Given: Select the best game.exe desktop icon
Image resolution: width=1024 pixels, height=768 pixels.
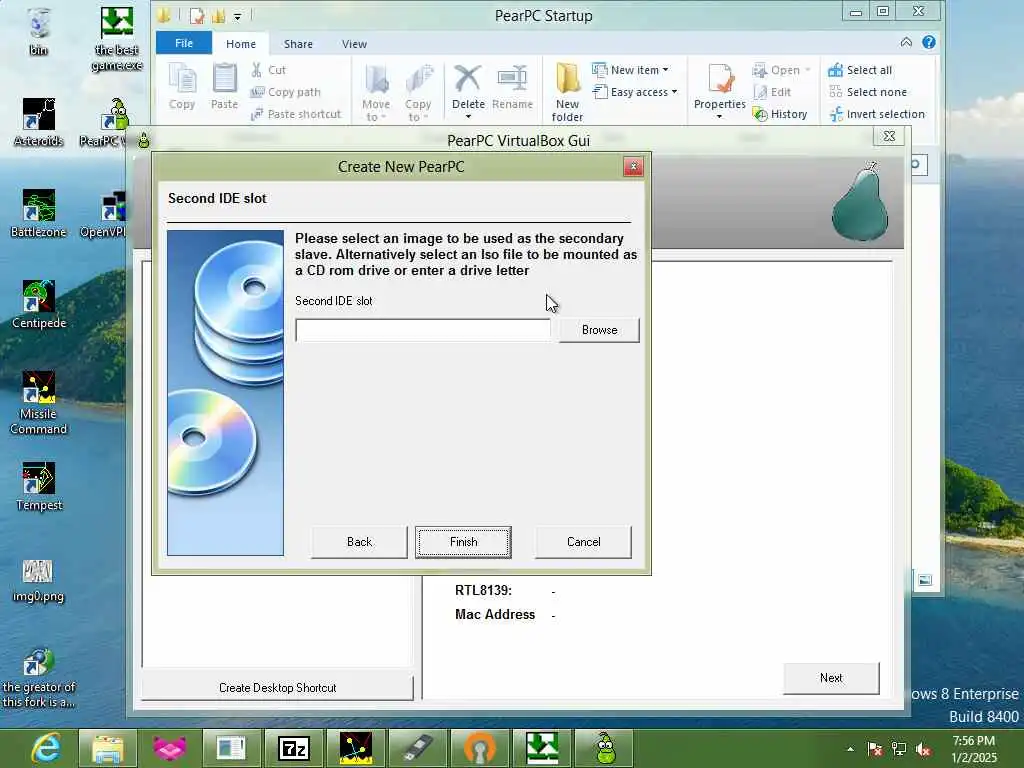Looking at the screenshot, I should point(117,39).
